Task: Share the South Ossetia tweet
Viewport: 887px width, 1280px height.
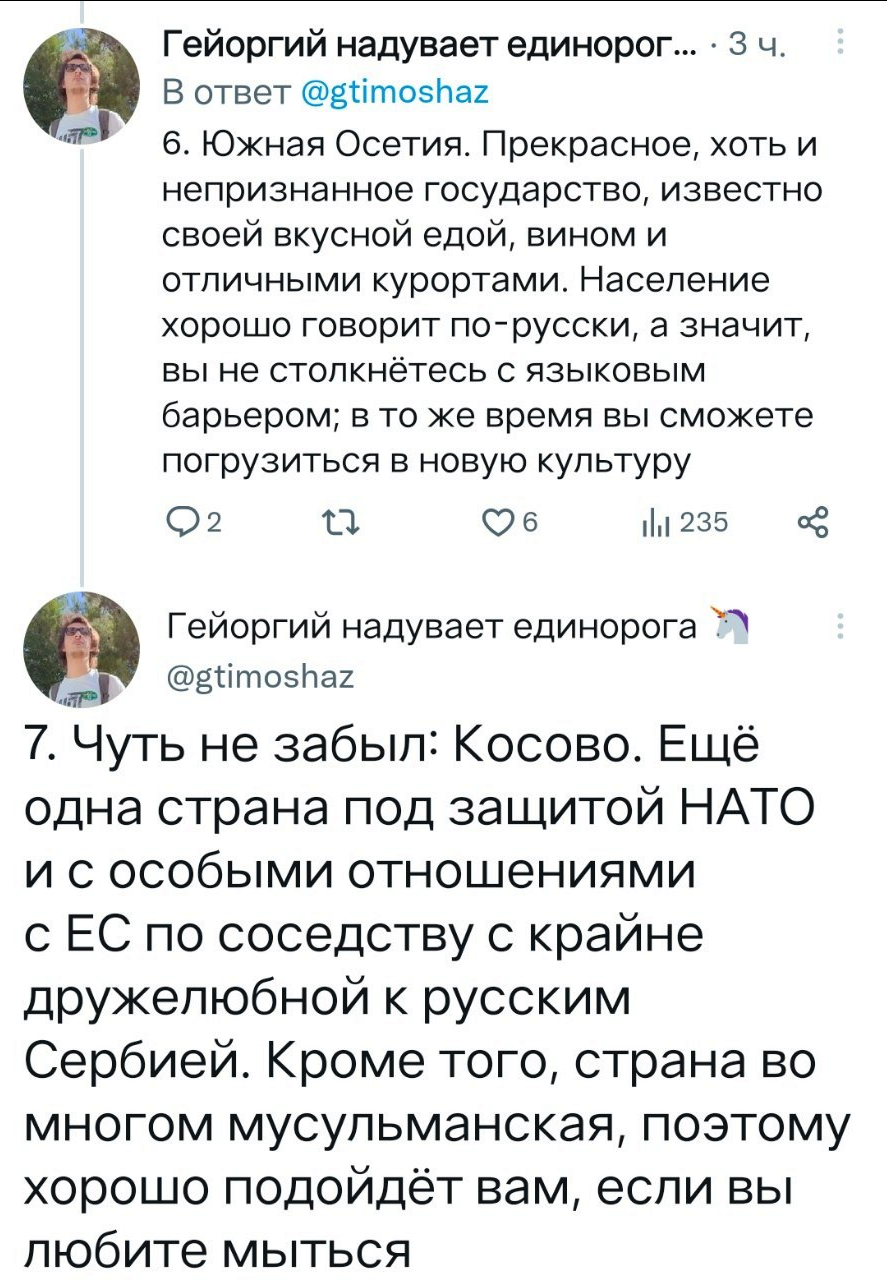Action: (x=813, y=523)
